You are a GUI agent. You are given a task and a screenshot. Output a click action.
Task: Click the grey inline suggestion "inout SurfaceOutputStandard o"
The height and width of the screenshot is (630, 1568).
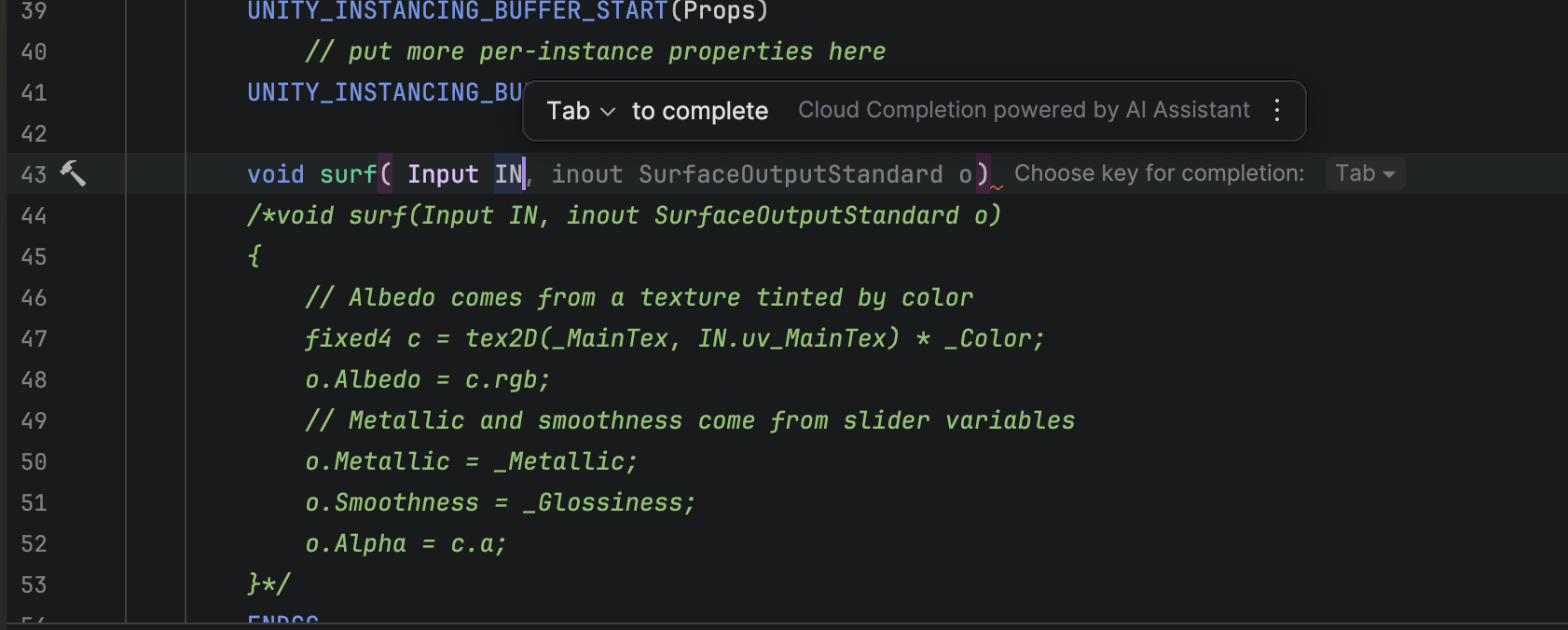click(762, 174)
